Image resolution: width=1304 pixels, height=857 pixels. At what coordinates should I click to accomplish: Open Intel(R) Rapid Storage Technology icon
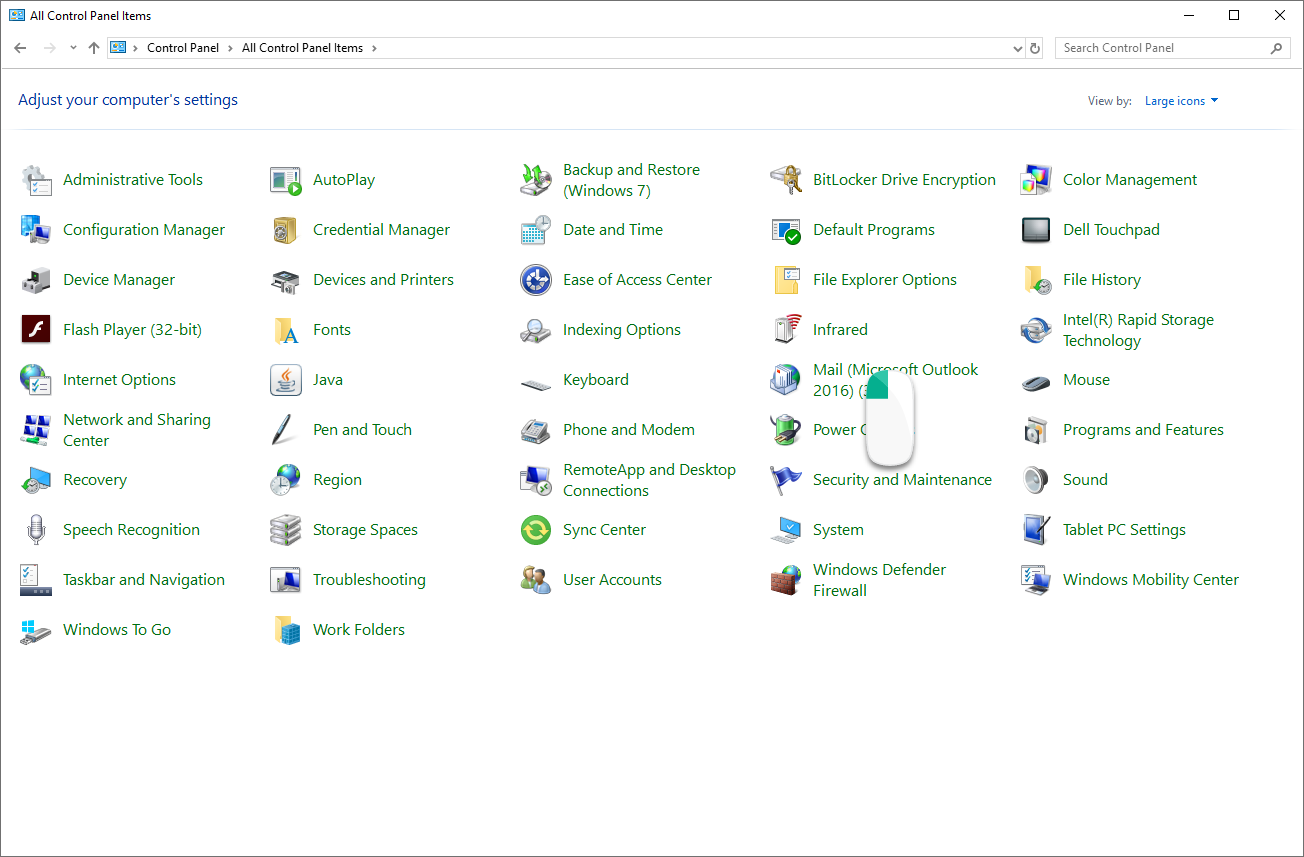click(x=1036, y=330)
